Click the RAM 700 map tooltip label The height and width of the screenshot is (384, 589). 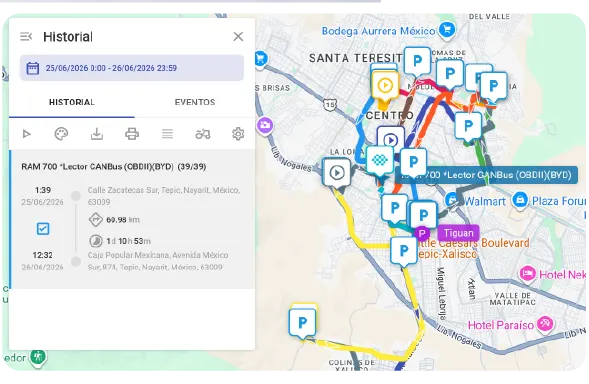coord(486,175)
